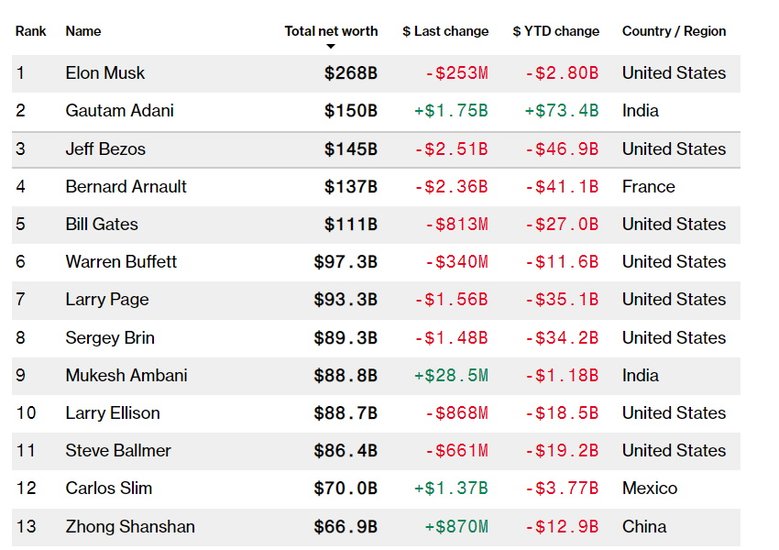Click the Country / Region column header
Image resolution: width=779 pixels, height=550 pixels.
point(674,31)
